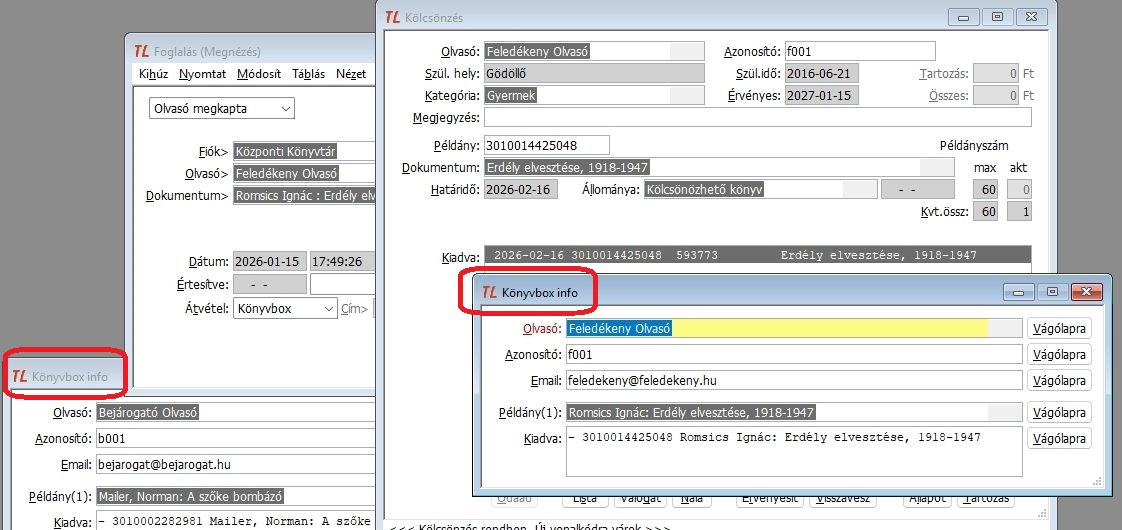Click the Példány field containing 3010014425048
The height and width of the screenshot is (530, 1122).
545,145
